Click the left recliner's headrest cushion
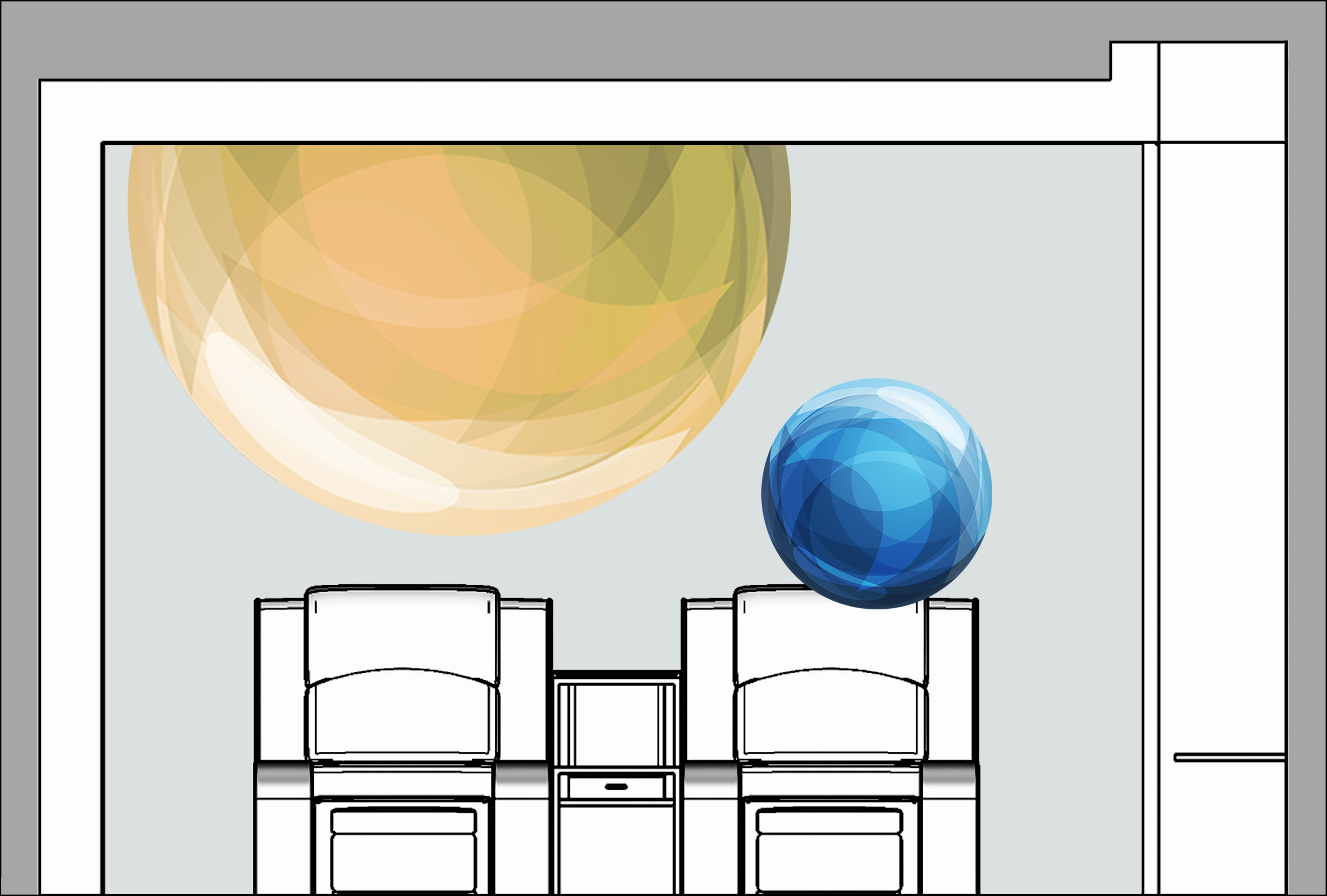 [402, 628]
